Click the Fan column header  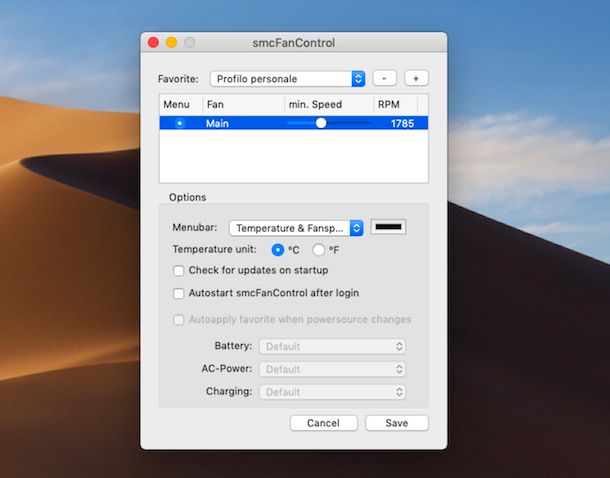(244, 104)
